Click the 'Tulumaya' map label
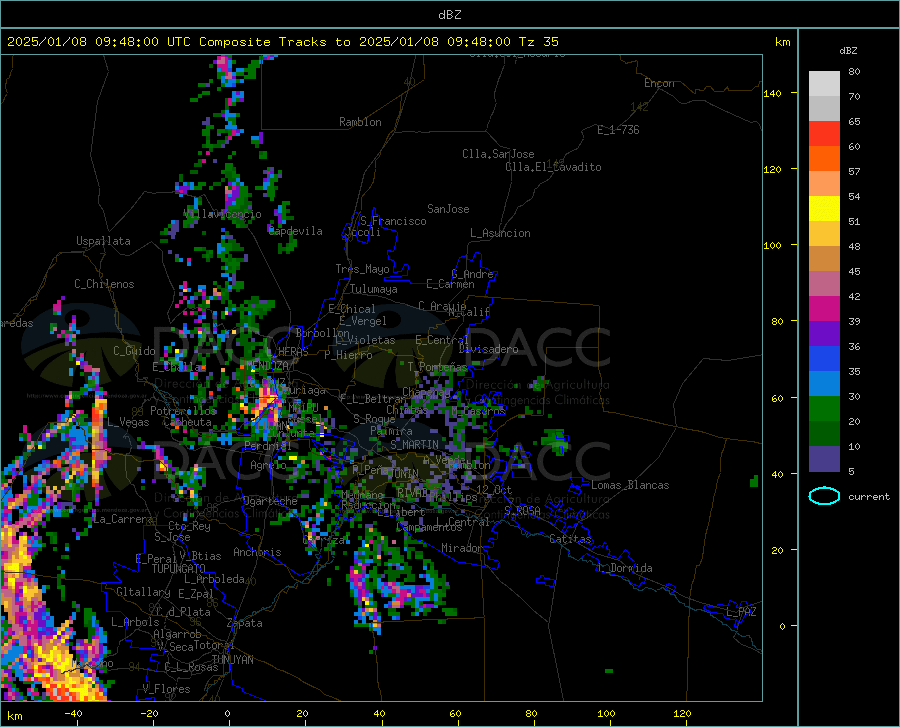This screenshot has height=727, width=900. point(374,289)
